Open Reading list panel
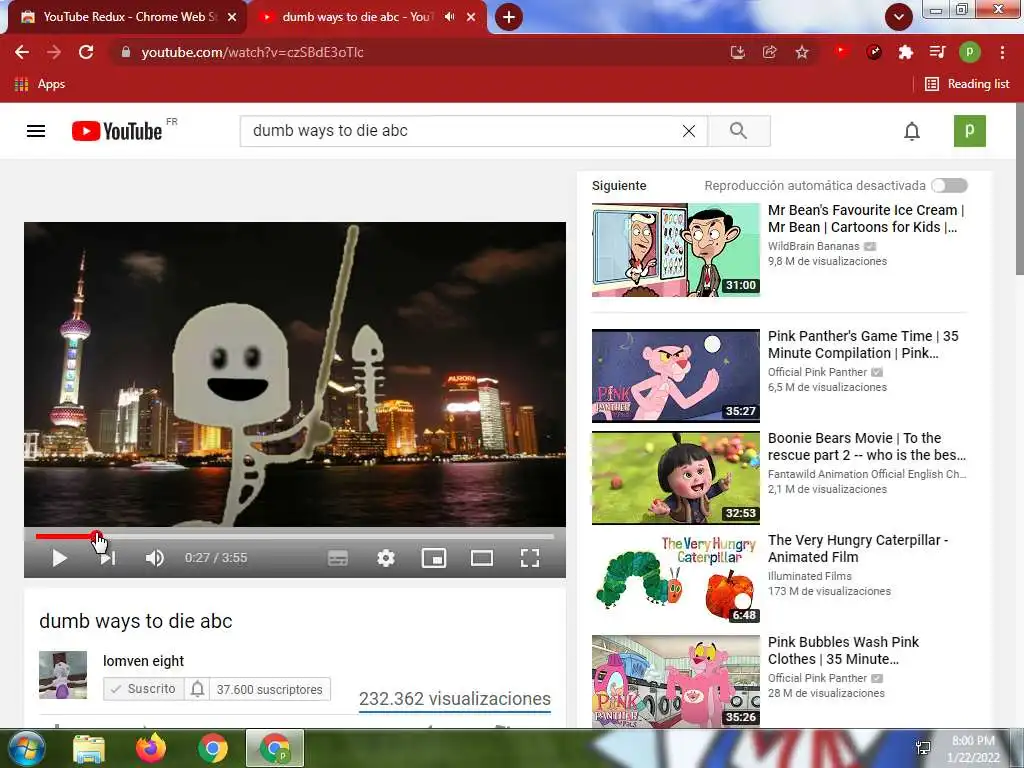 coord(967,84)
